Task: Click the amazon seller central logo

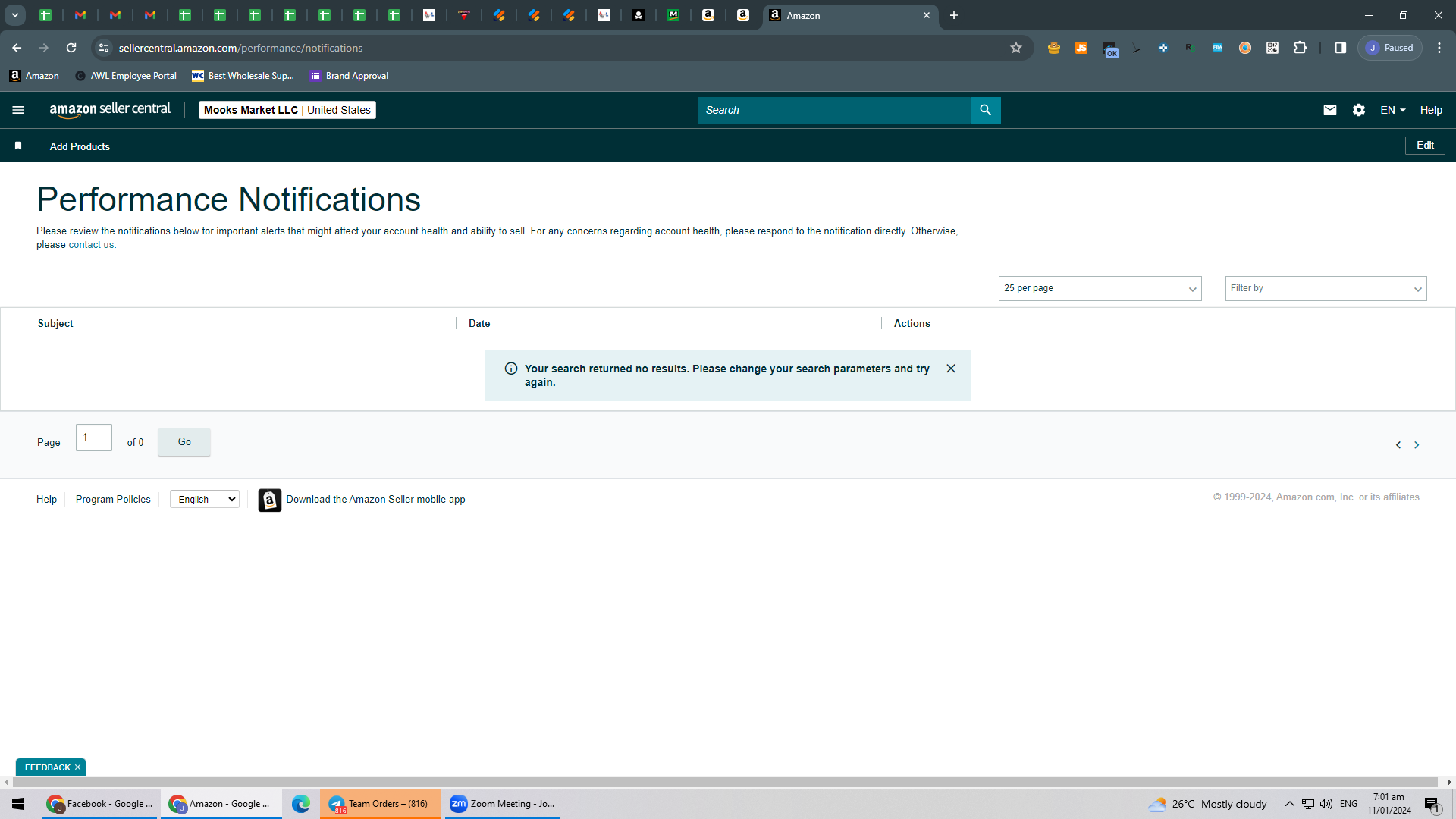Action: point(110,110)
